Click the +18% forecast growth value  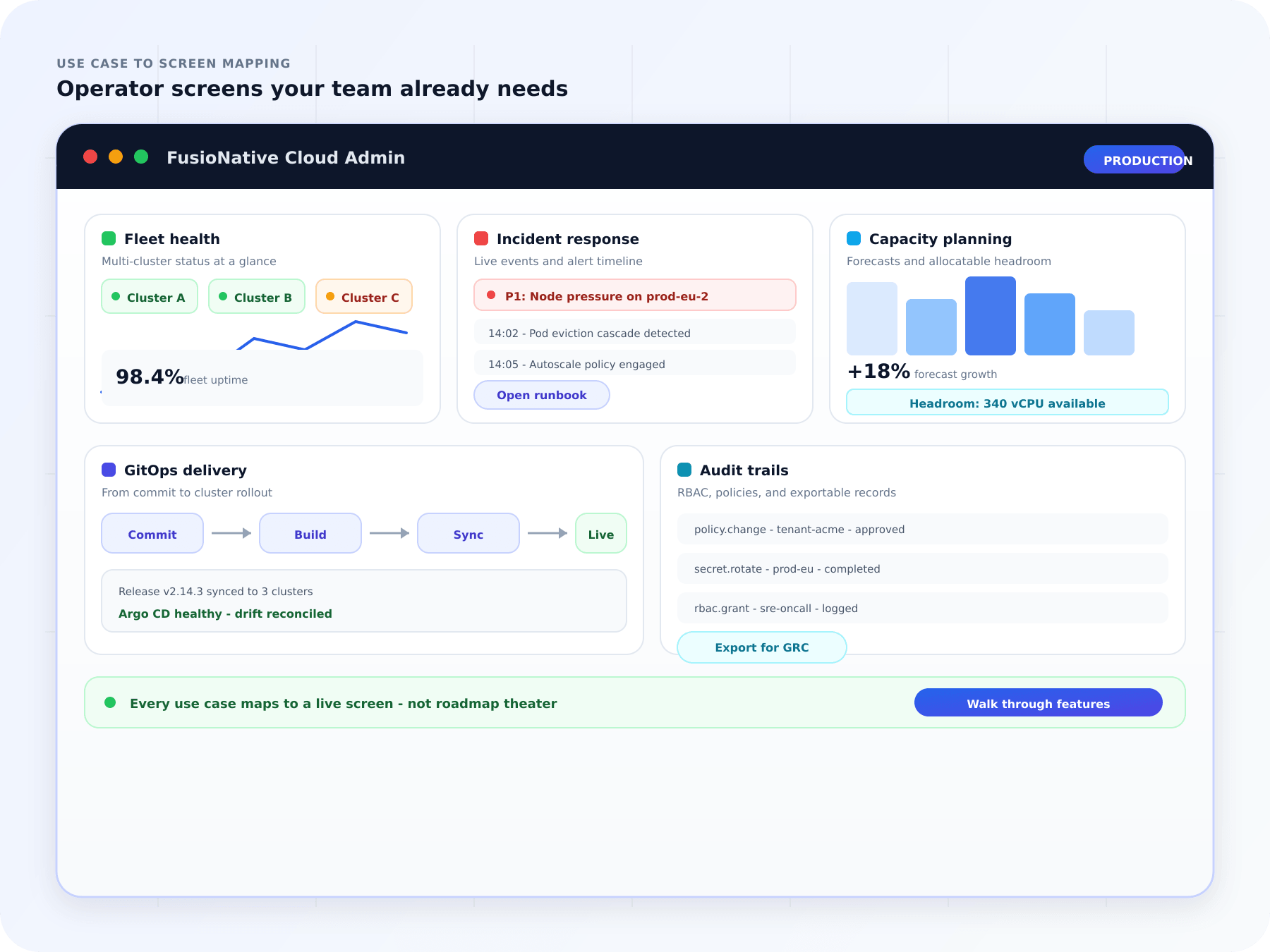click(x=878, y=371)
